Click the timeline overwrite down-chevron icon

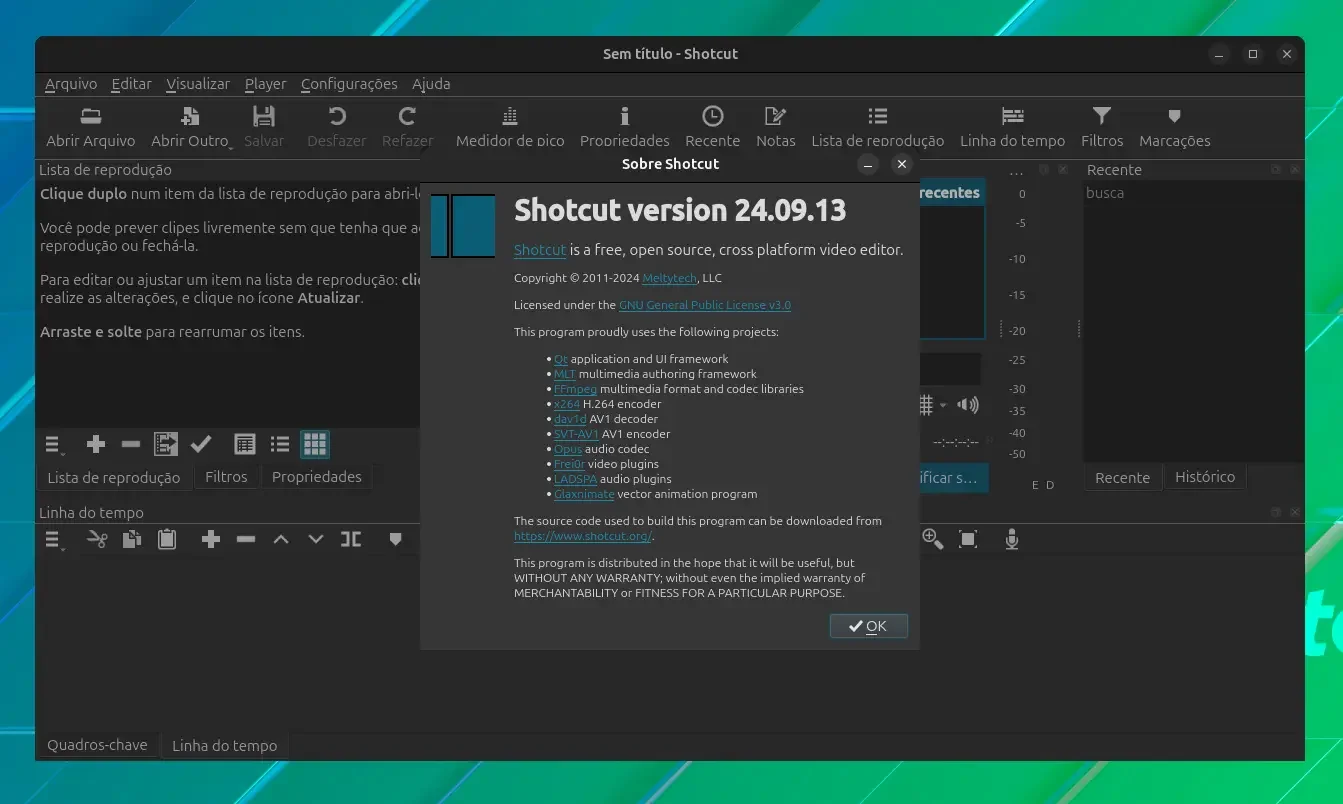click(316, 539)
